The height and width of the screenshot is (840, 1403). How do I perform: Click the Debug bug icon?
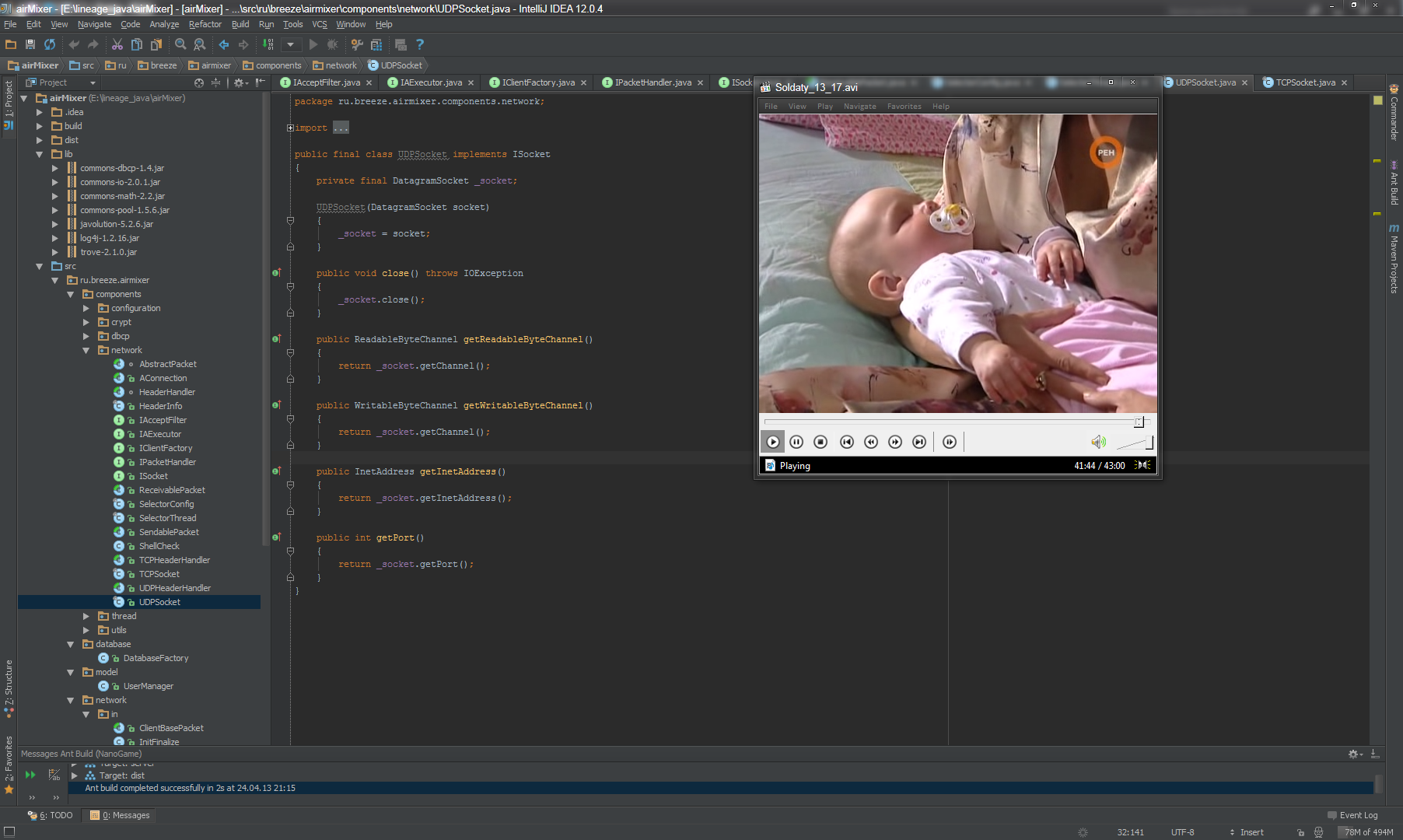[333, 44]
